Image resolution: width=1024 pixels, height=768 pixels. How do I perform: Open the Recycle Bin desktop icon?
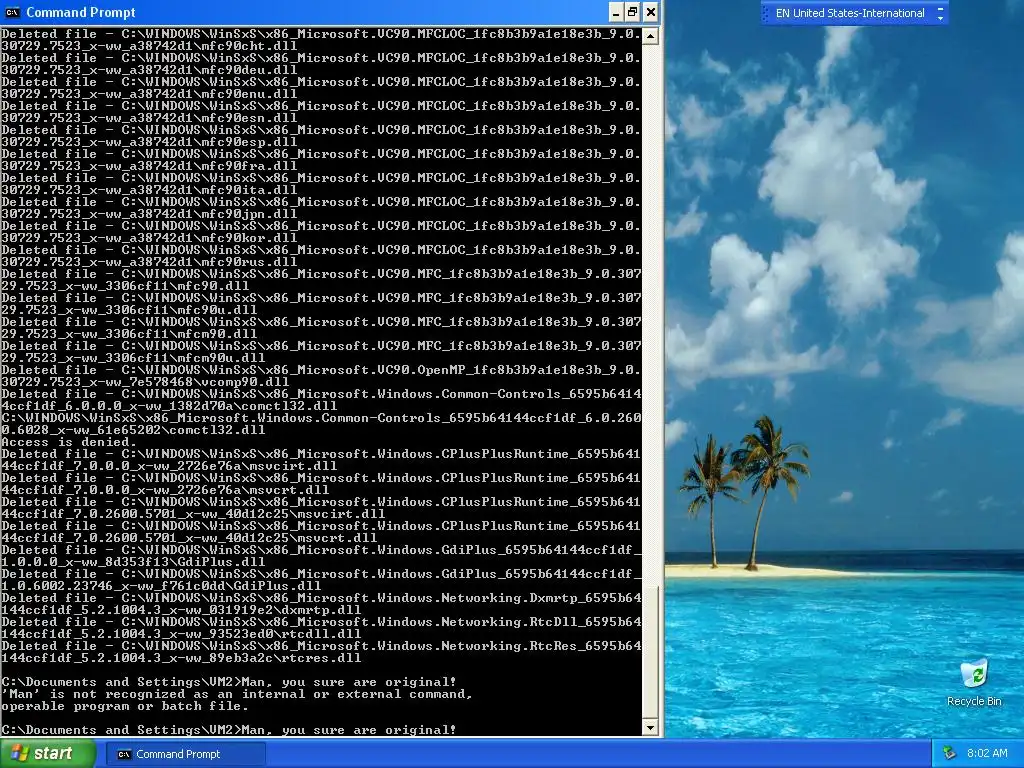[x=974, y=682]
